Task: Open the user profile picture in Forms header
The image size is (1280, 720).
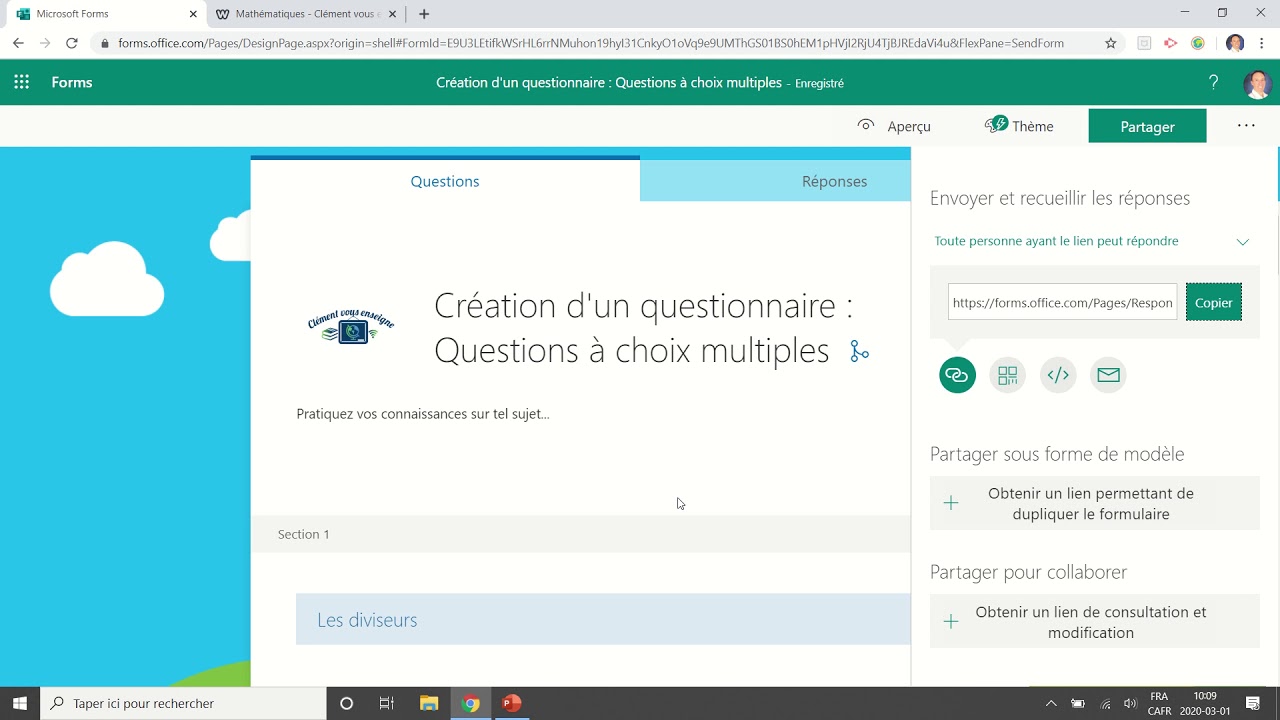Action: coord(1257,84)
